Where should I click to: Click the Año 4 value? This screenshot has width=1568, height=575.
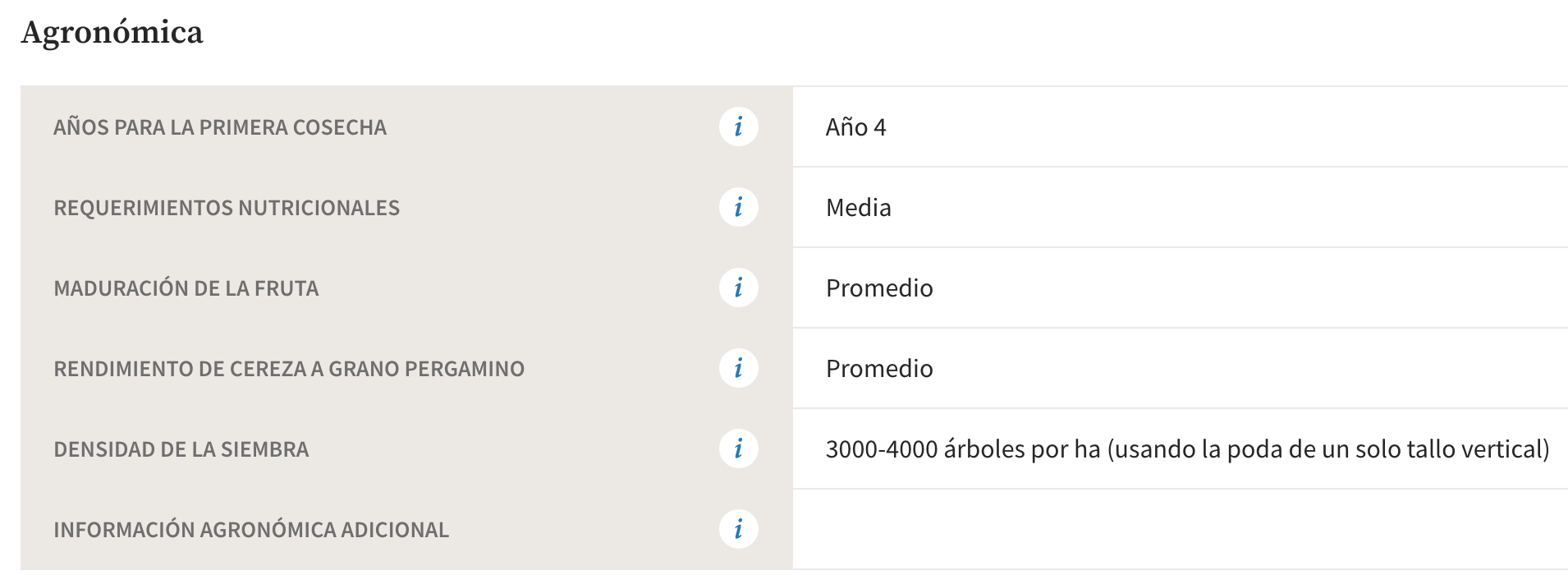pyautogui.click(x=856, y=127)
